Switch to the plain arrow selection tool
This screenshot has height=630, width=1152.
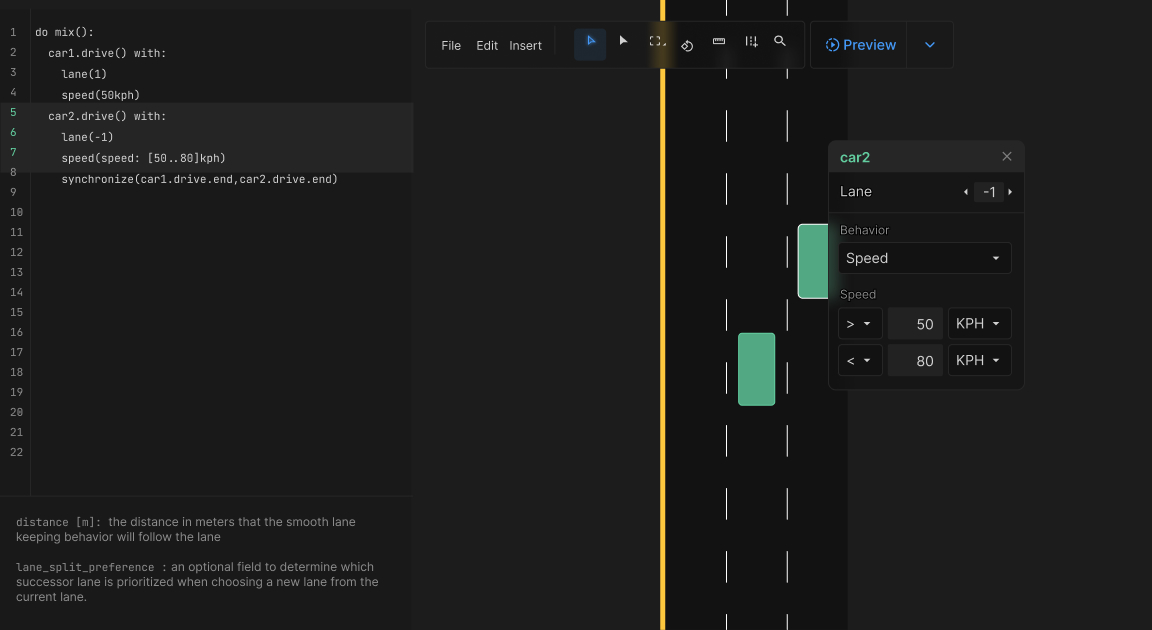point(623,41)
